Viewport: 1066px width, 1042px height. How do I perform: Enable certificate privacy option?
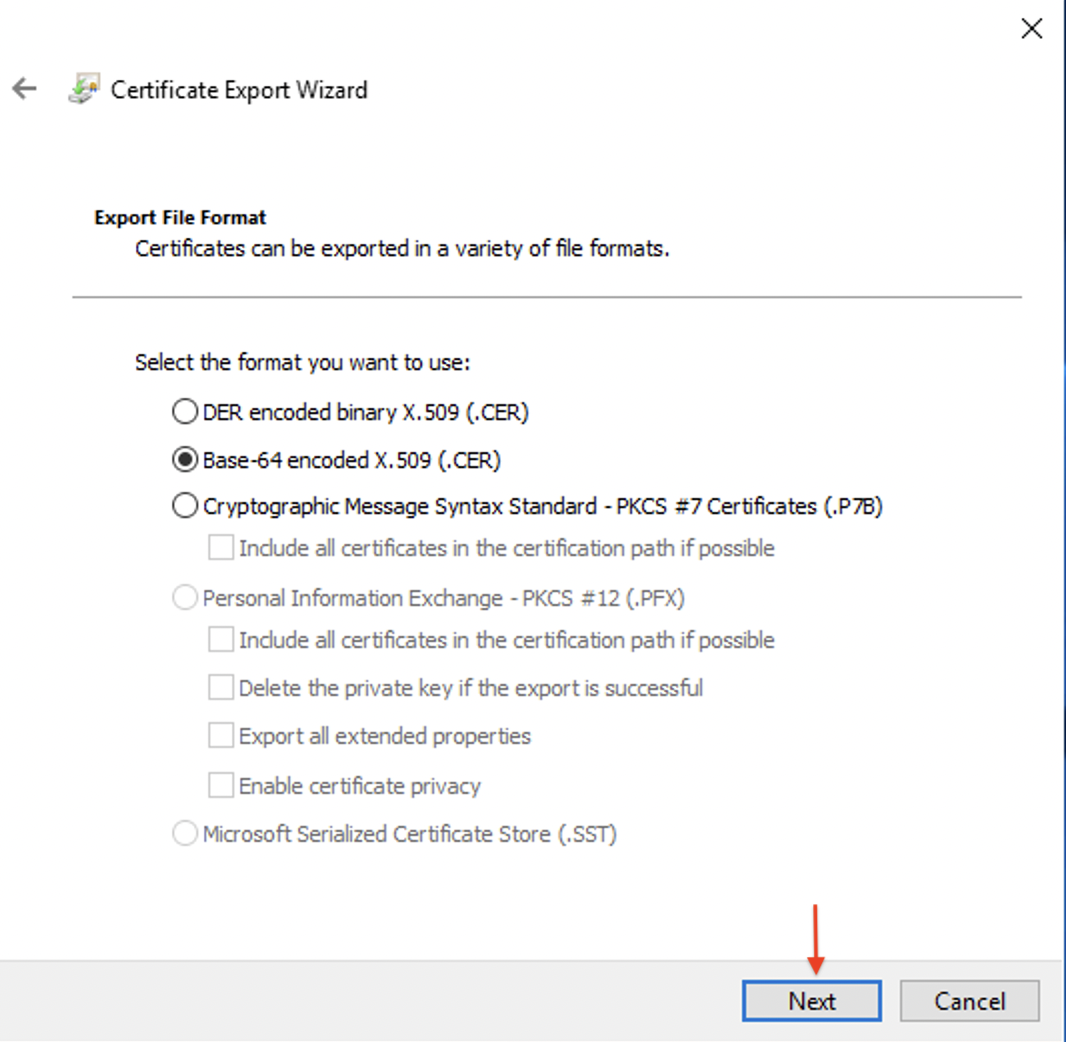220,785
